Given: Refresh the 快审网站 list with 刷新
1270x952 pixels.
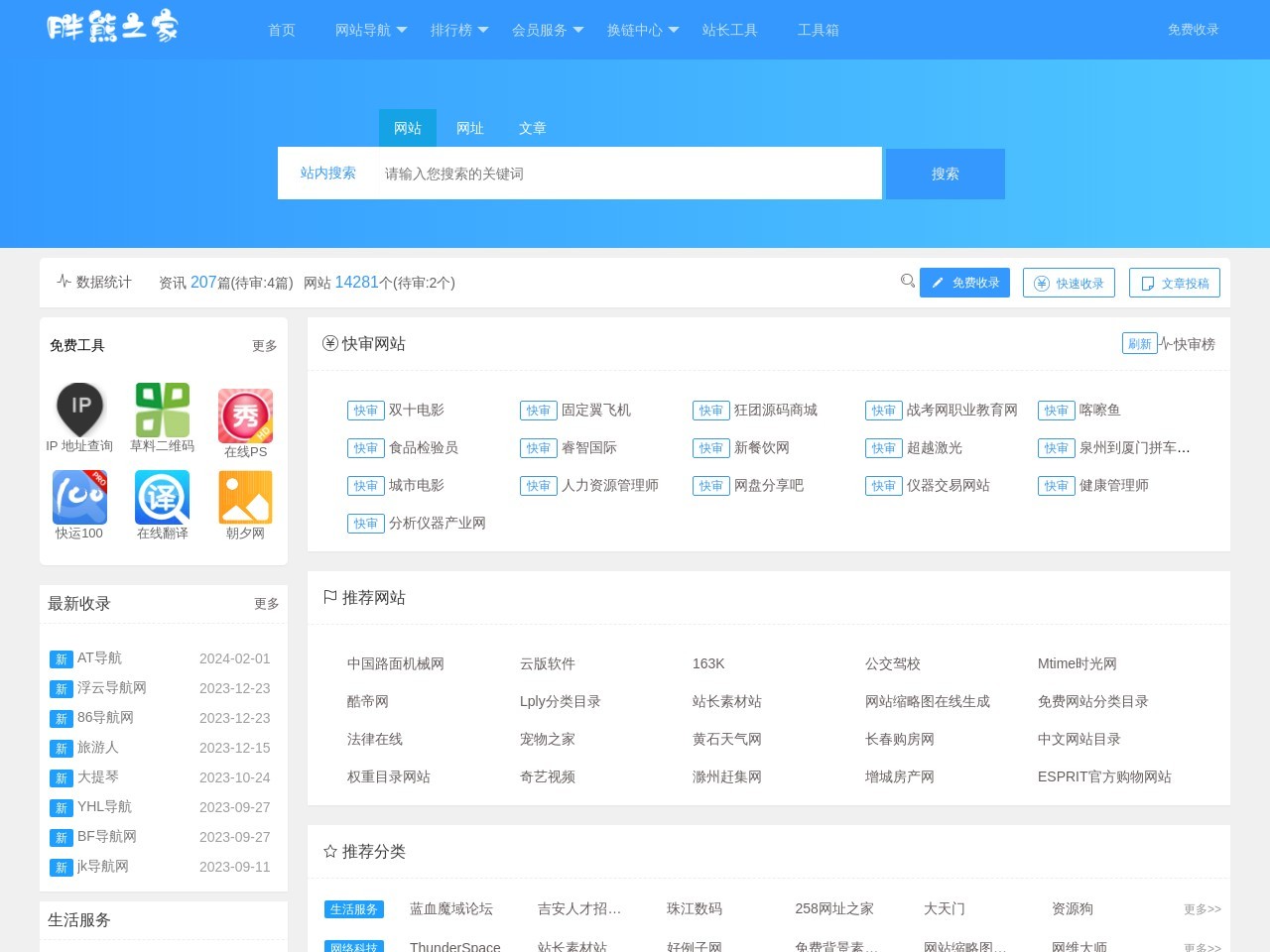Looking at the screenshot, I should pyautogui.click(x=1139, y=343).
